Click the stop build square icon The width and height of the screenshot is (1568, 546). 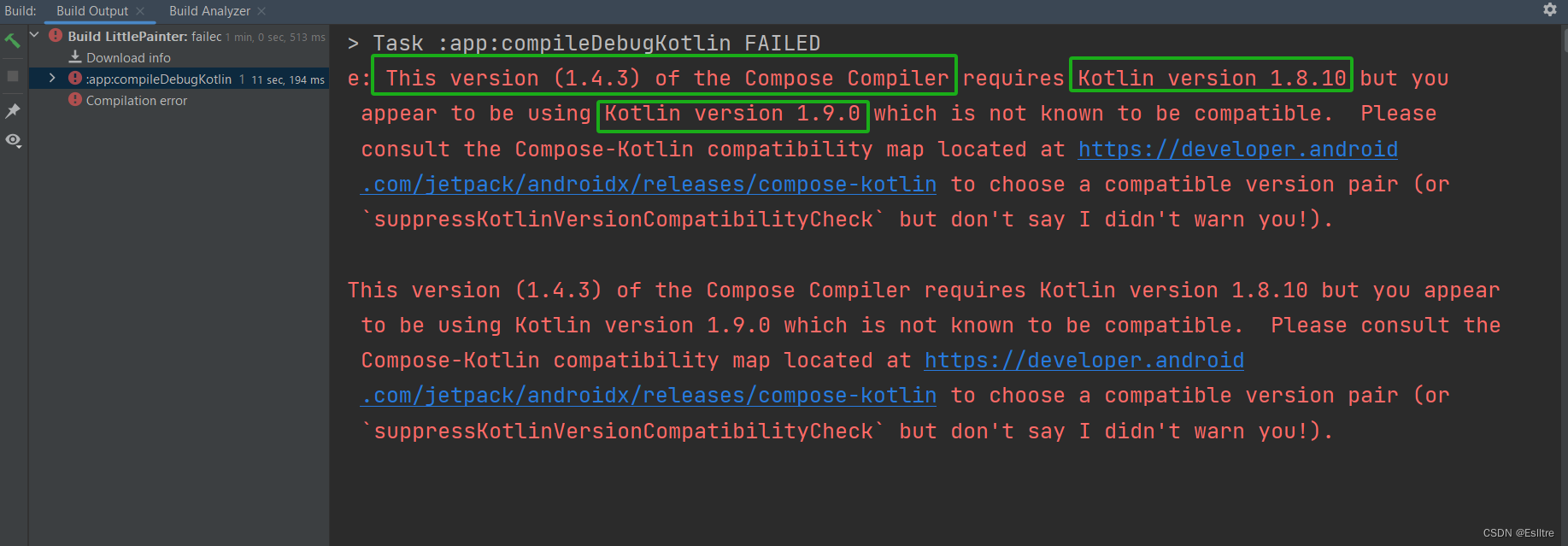click(12, 76)
